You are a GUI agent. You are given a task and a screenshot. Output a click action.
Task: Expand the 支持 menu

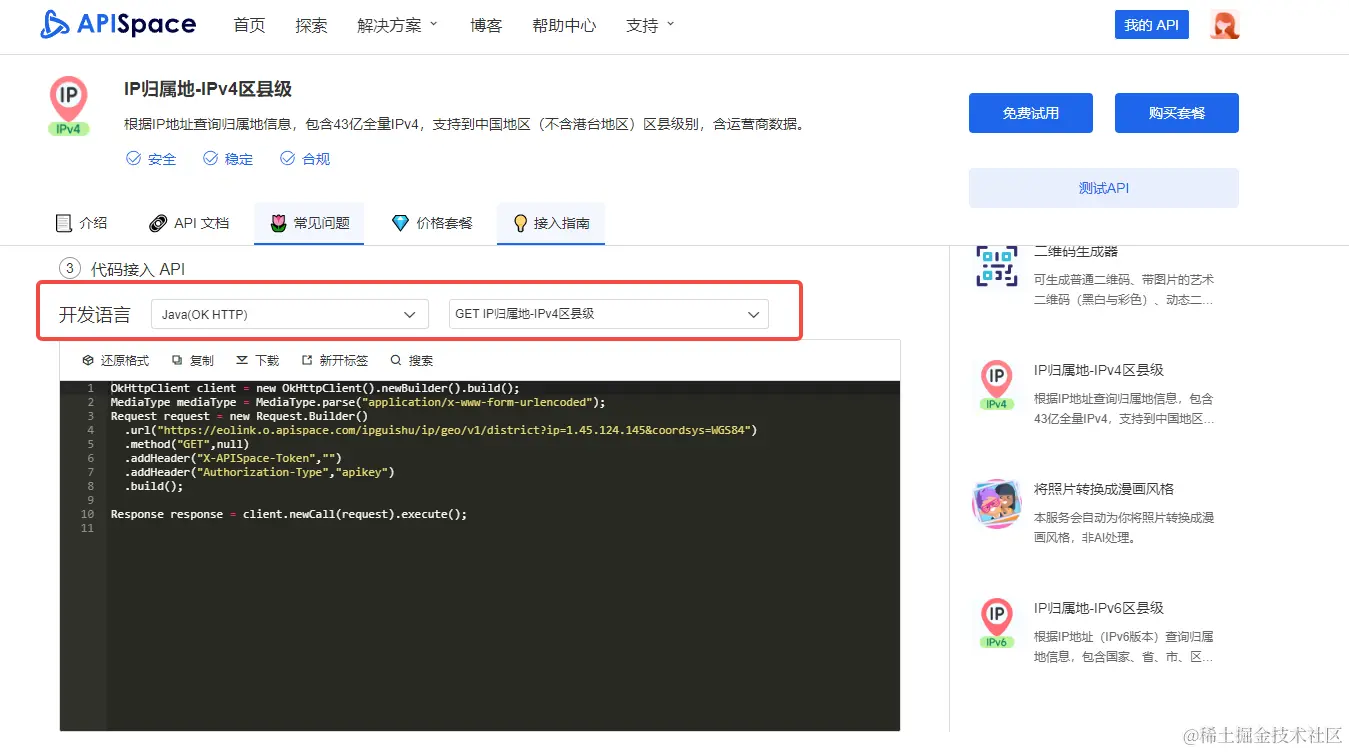coord(650,25)
